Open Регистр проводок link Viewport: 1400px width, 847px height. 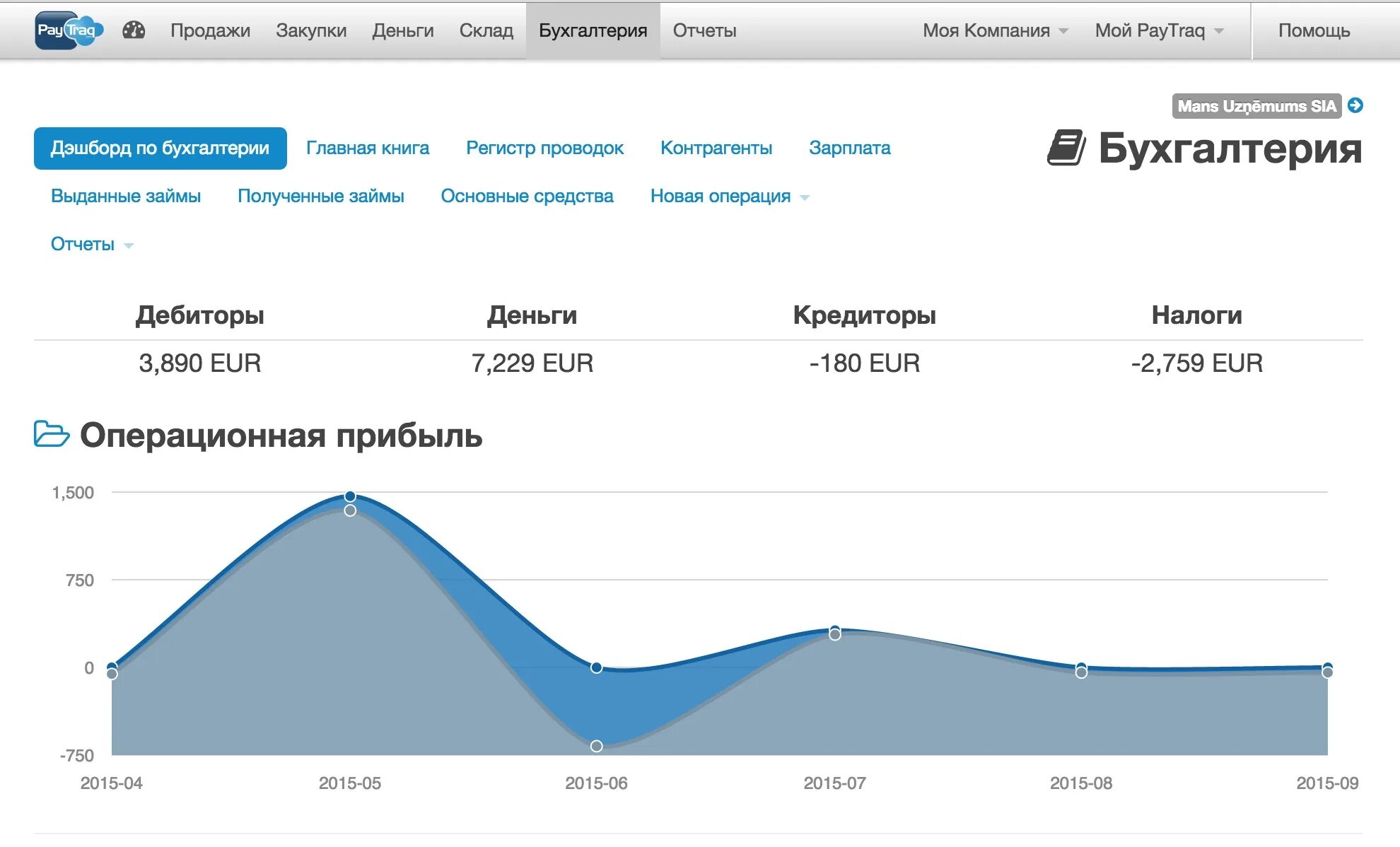[544, 148]
